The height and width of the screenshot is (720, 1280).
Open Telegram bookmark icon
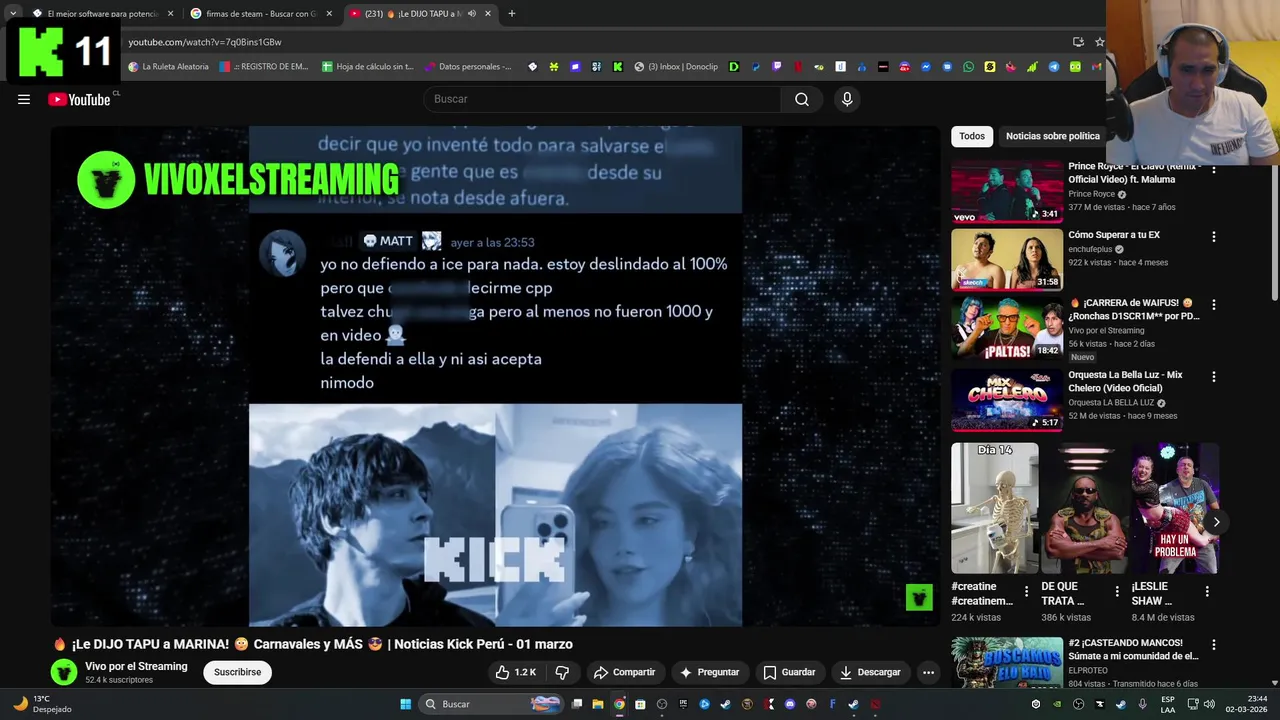pyautogui.click(x=1053, y=67)
